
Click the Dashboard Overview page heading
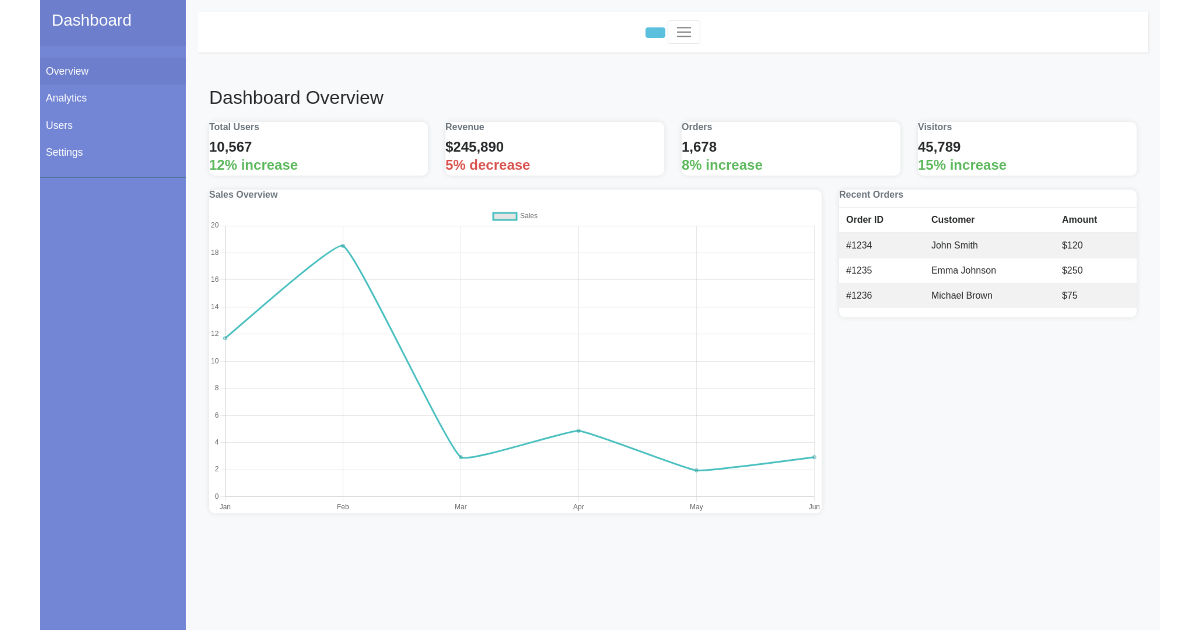296,98
